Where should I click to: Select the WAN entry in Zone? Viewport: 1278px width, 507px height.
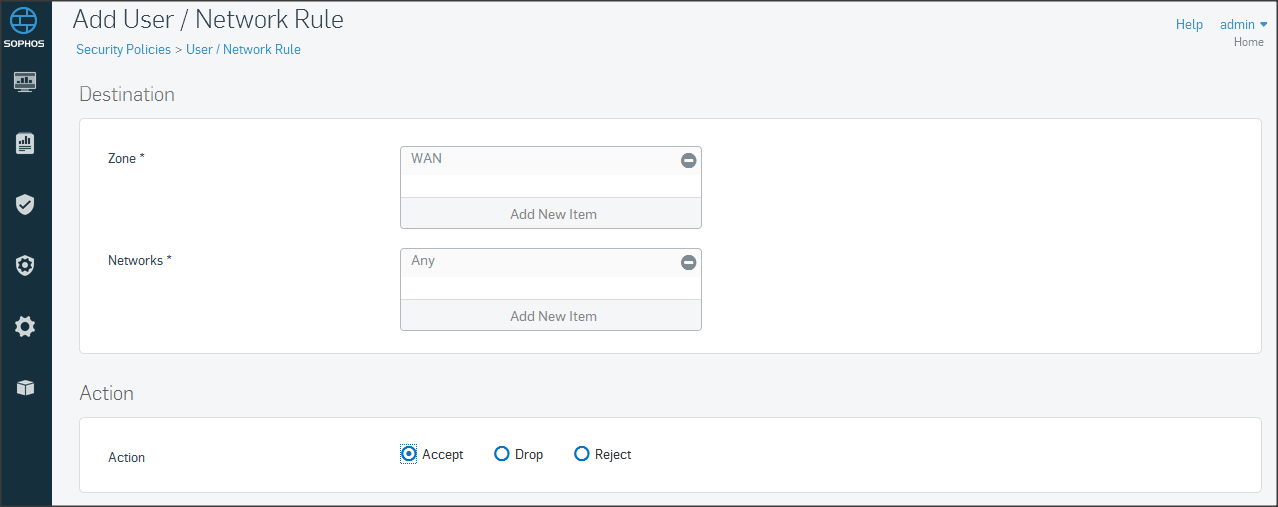427,158
